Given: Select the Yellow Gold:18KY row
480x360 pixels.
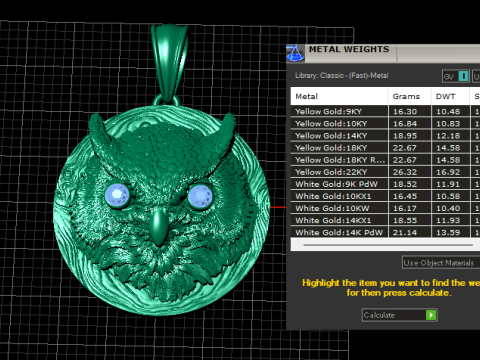Looking at the screenshot, I should point(385,148).
